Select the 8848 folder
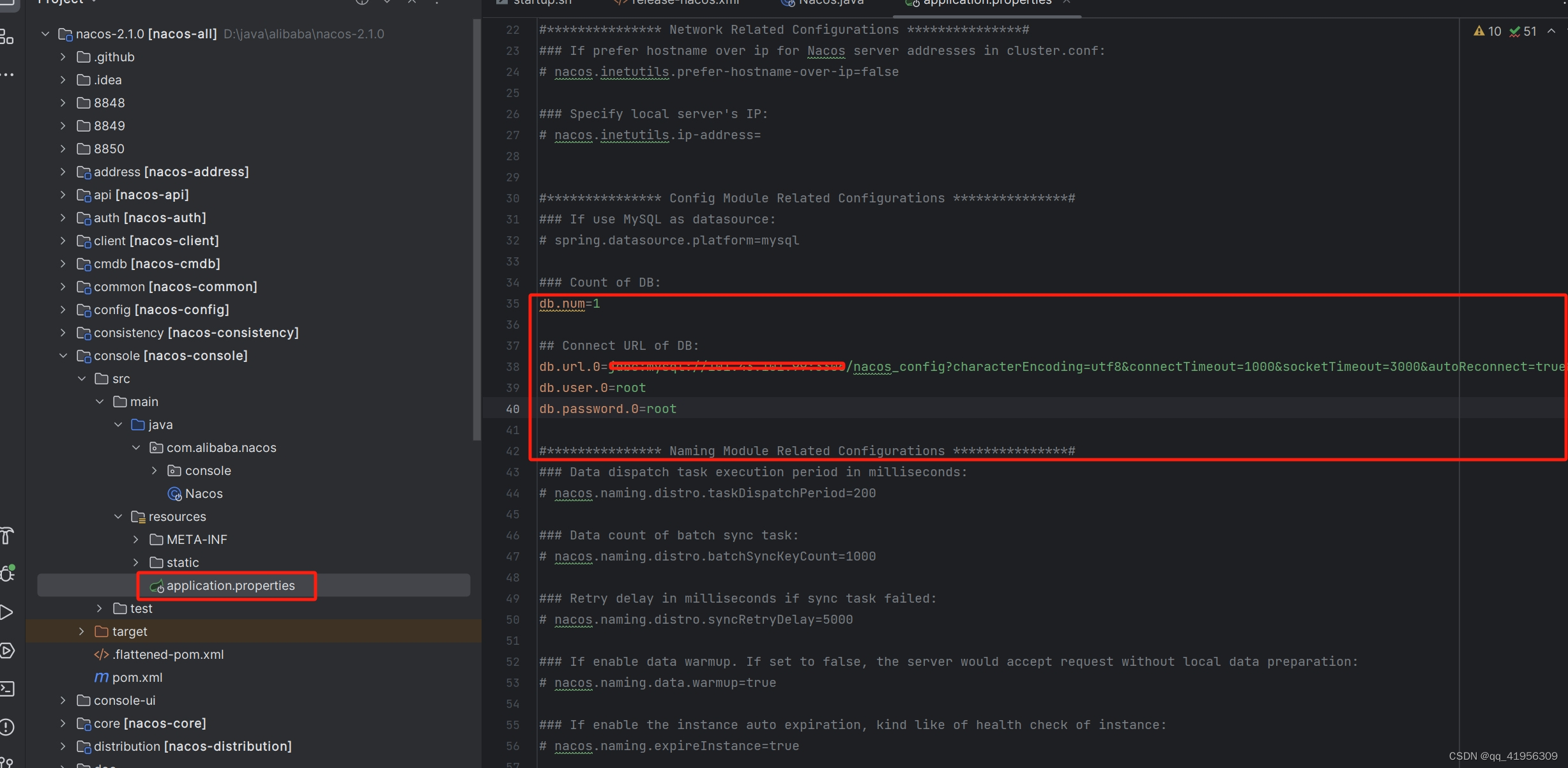The image size is (1568, 768). tap(101, 103)
